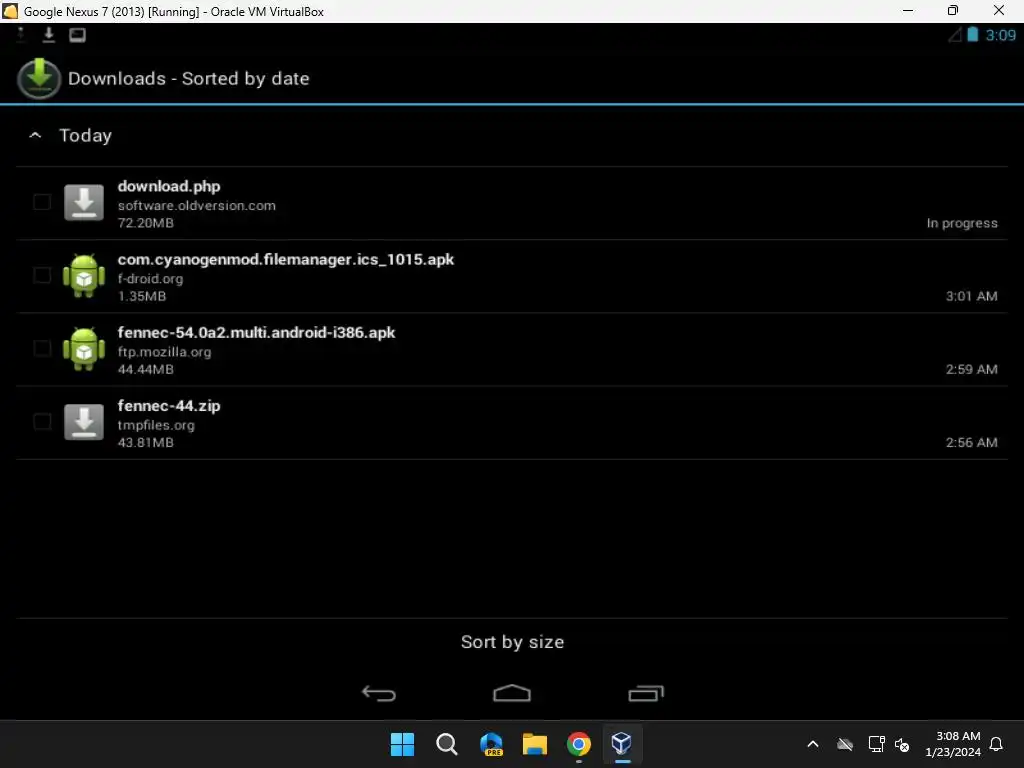Click the VirtualBox window title bar icon
Screen dimensions: 1024x768
[10, 11]
